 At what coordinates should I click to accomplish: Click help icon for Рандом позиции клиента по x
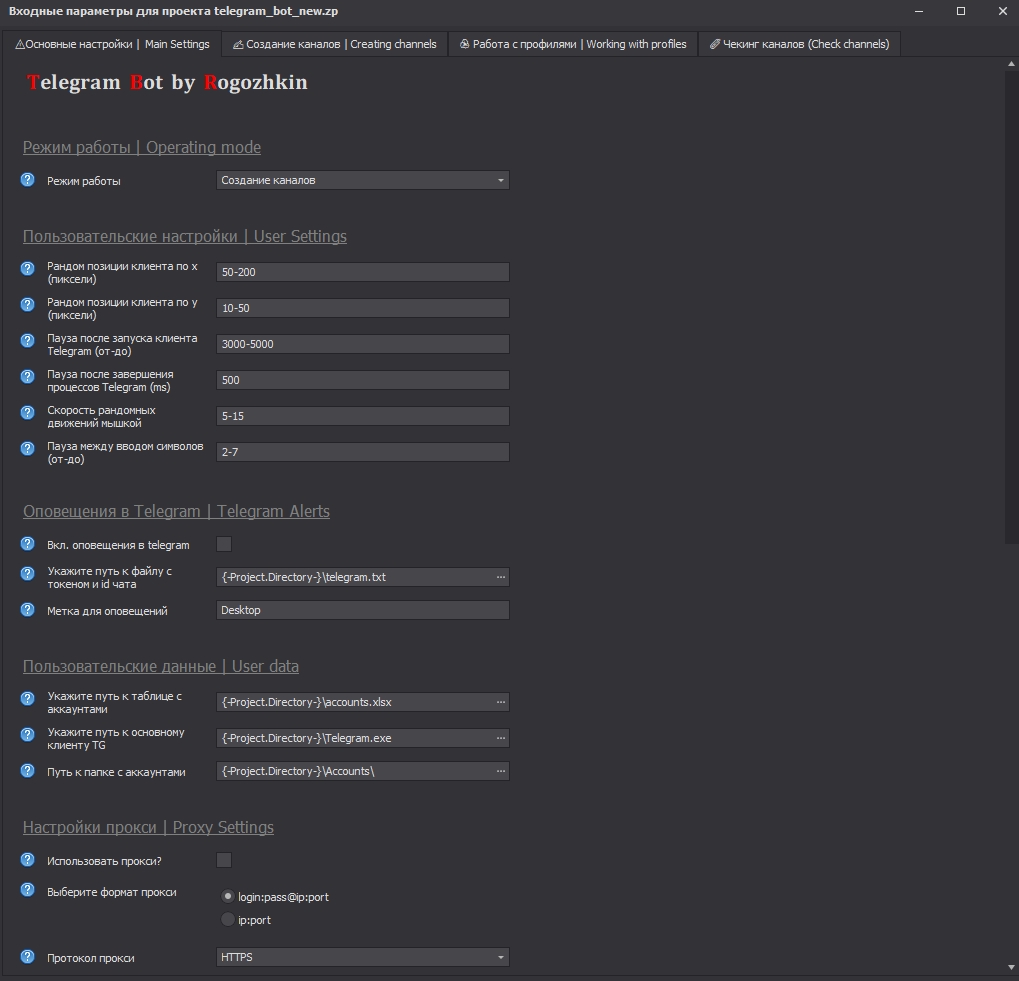27,268
